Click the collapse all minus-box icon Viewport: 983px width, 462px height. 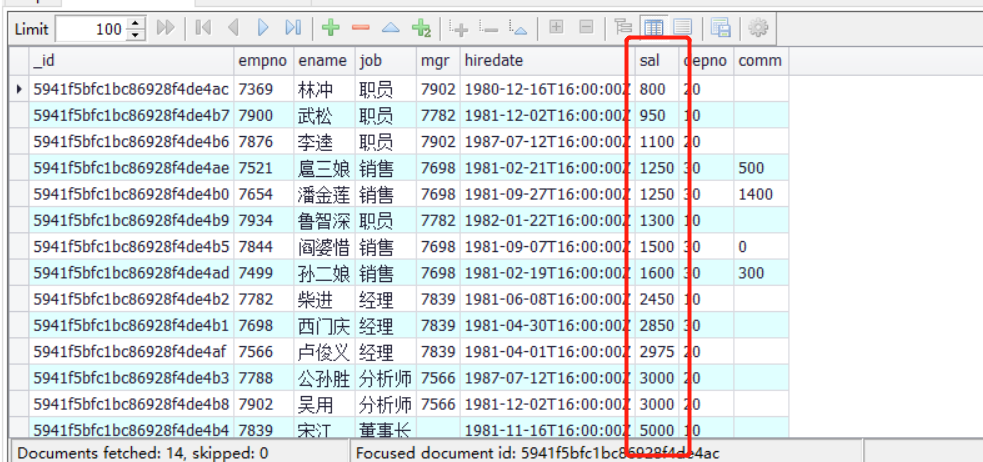[586, 28]
